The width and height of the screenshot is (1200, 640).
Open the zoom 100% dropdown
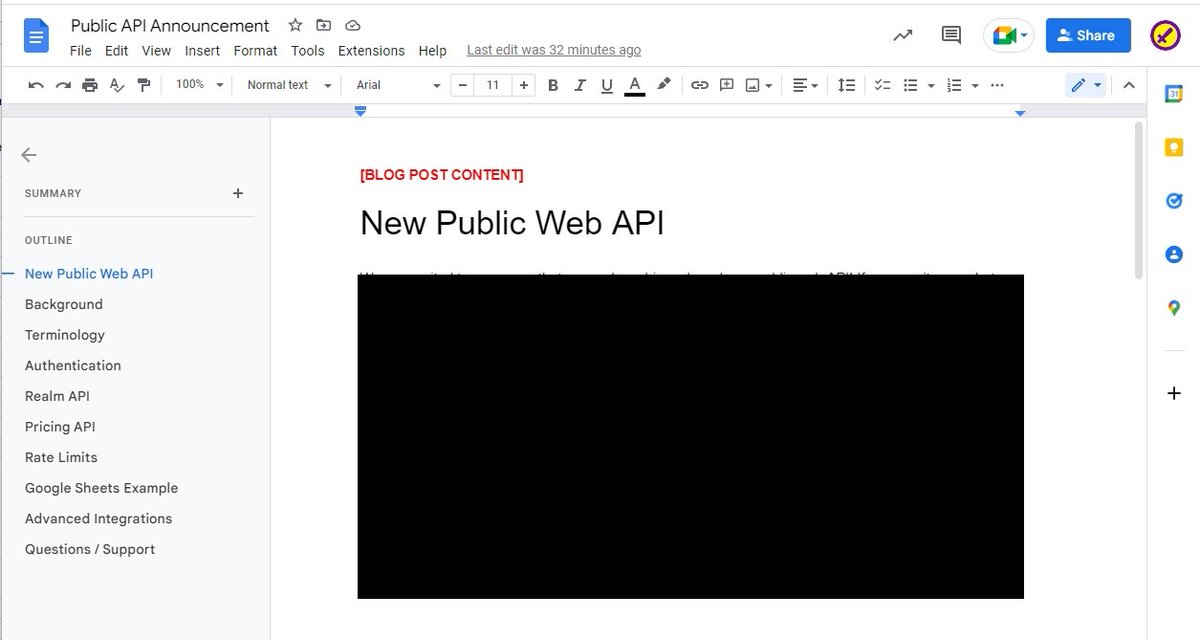pyautogui.click(x=200, y=85)
